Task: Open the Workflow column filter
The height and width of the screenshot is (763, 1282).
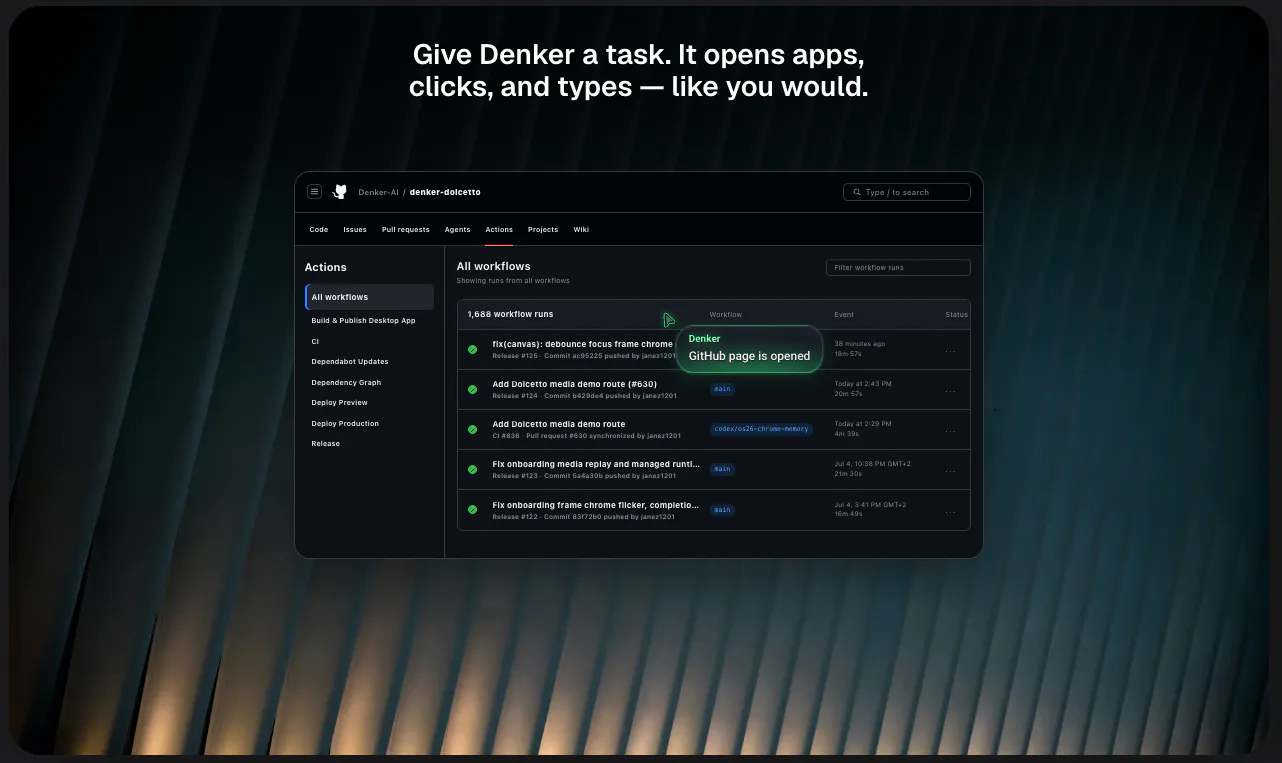Action: [726, 315]
